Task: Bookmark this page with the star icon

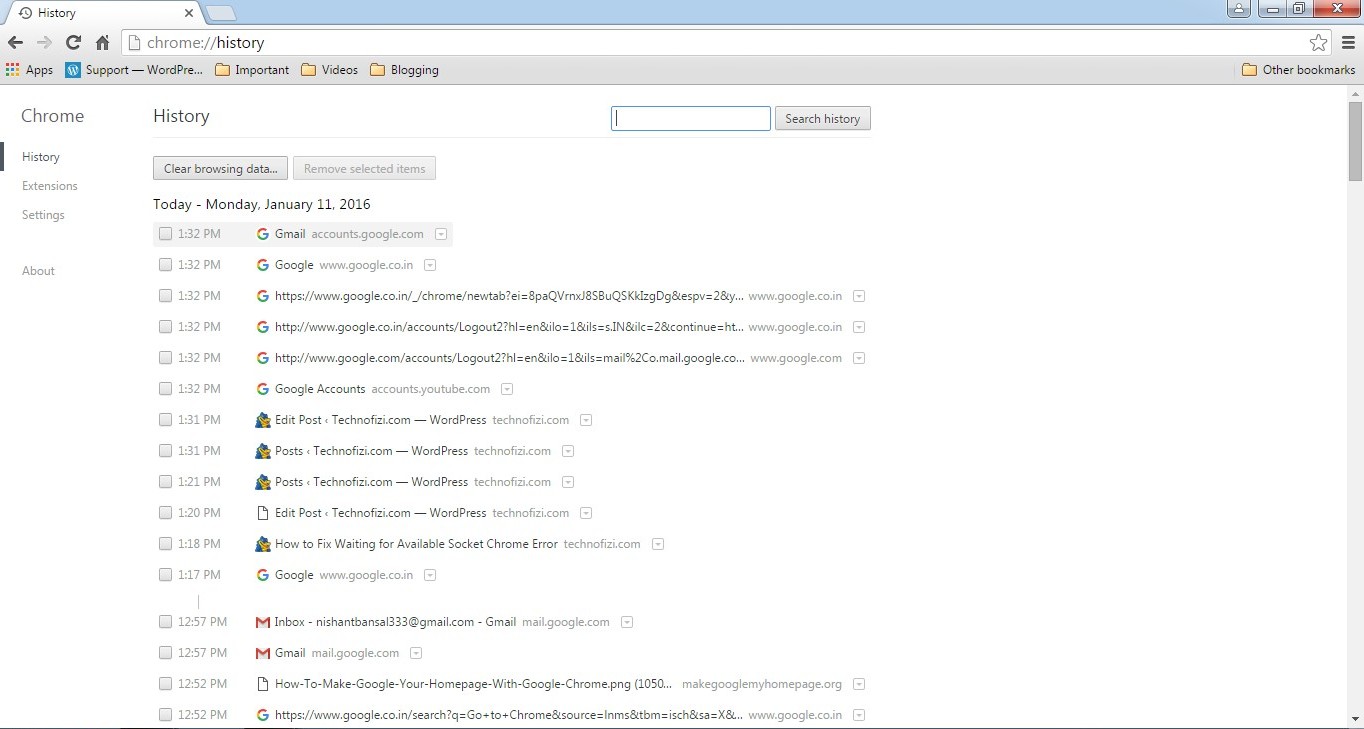Action: [x=1319, y=43]
